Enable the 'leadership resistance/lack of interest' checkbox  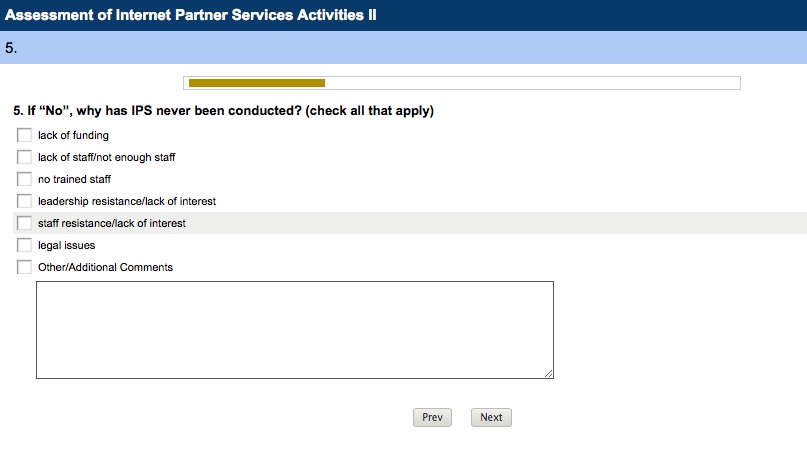[x=25, y=201]
